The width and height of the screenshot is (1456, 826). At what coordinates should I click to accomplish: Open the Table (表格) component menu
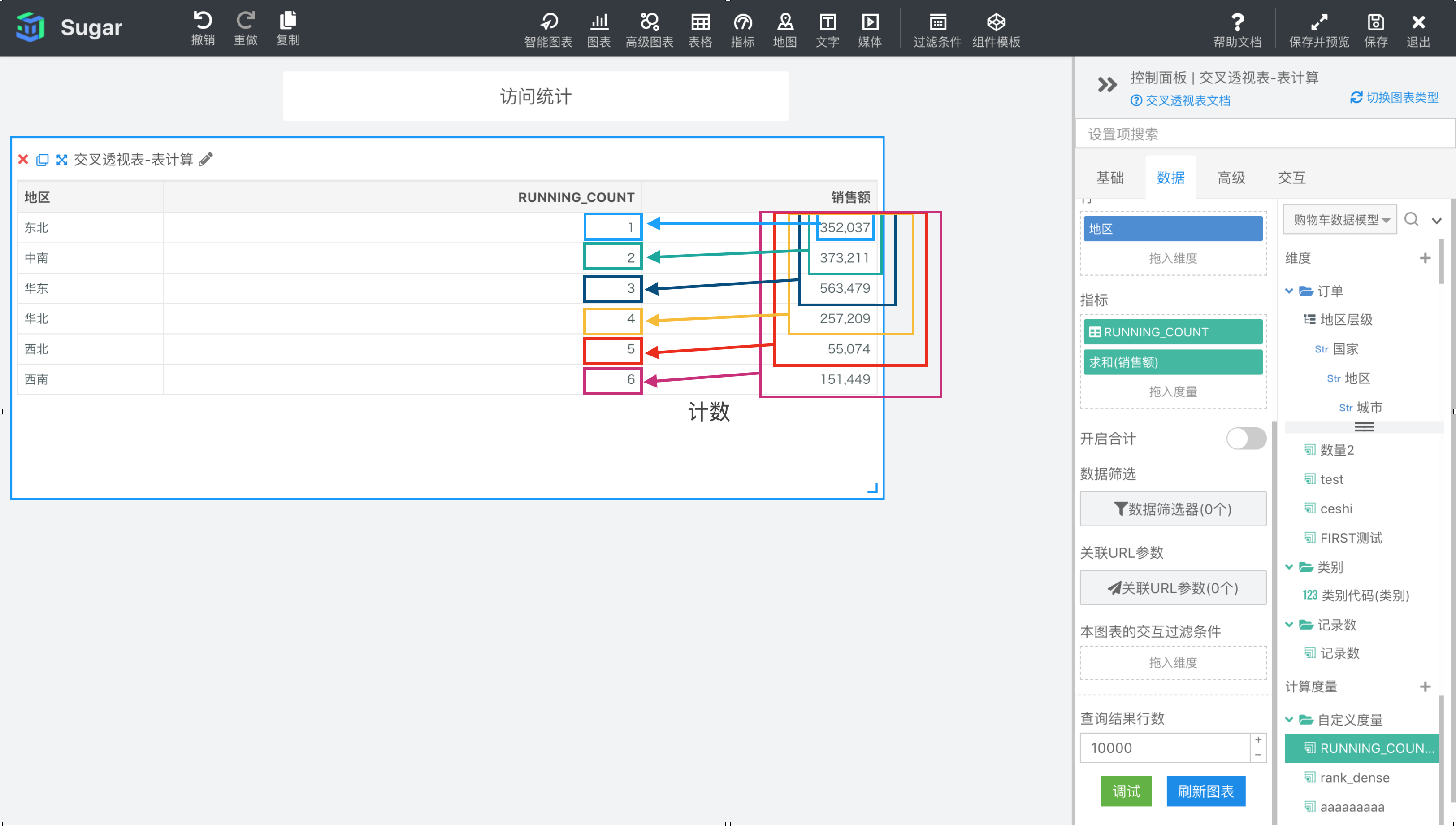tap(700, 30)
